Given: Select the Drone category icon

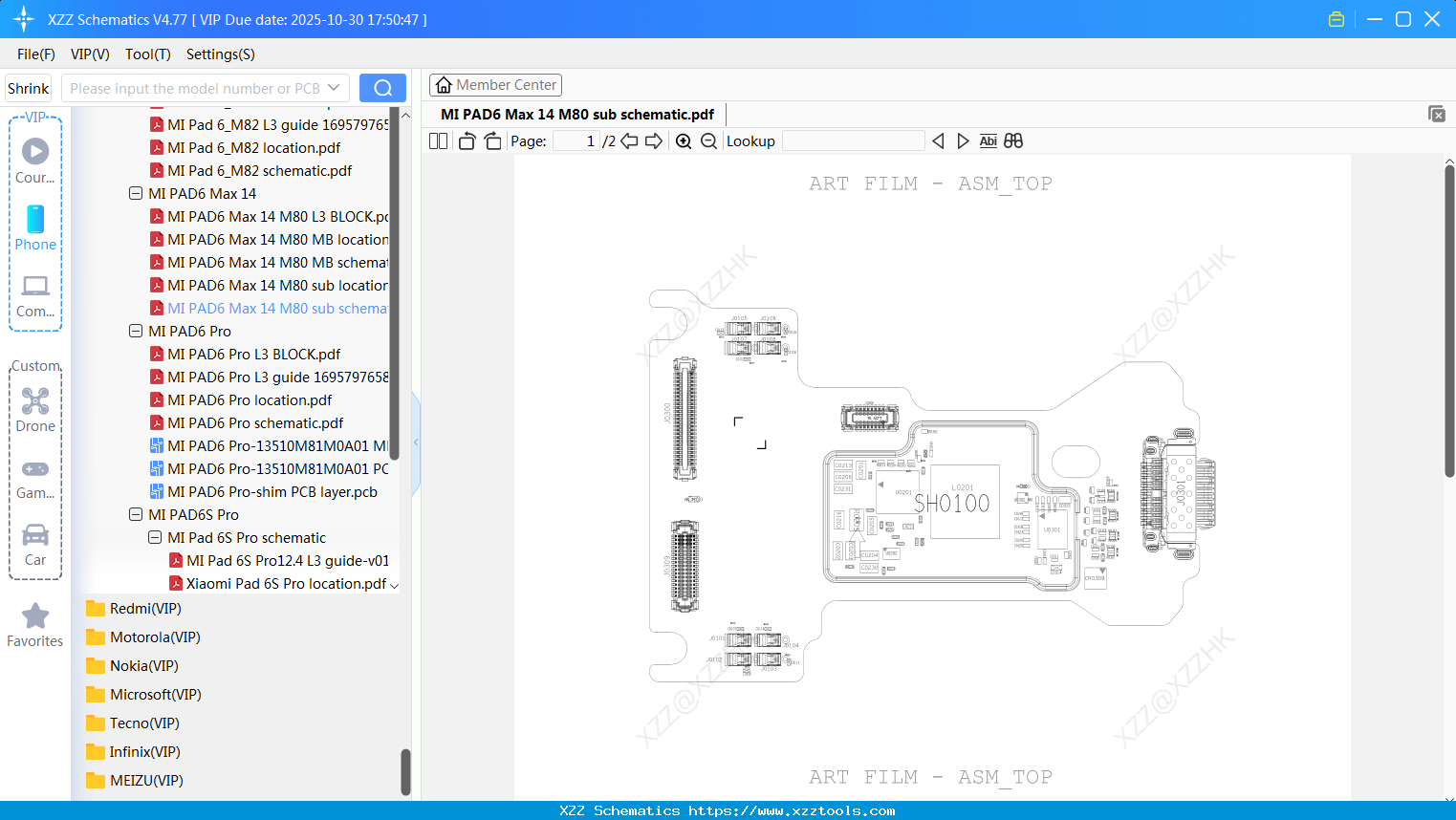Looking at the screenshot, I should tap(35, 401).
